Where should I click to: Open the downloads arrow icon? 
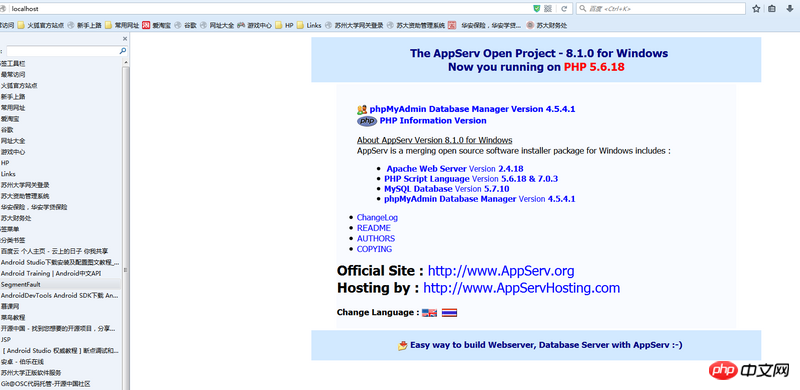pos(790,9)
